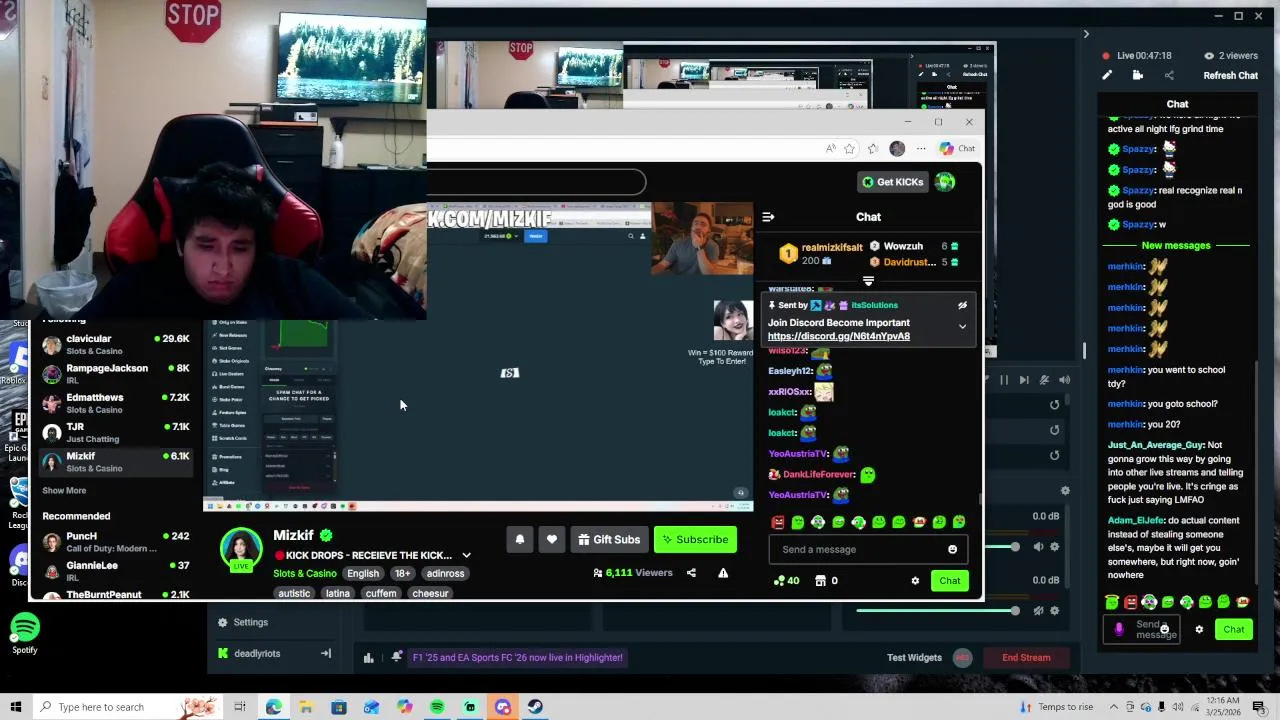Click Test Widgets in the Streamlabs footer
The height and width of the screenshot is (720, 1280).
point(914,658)
